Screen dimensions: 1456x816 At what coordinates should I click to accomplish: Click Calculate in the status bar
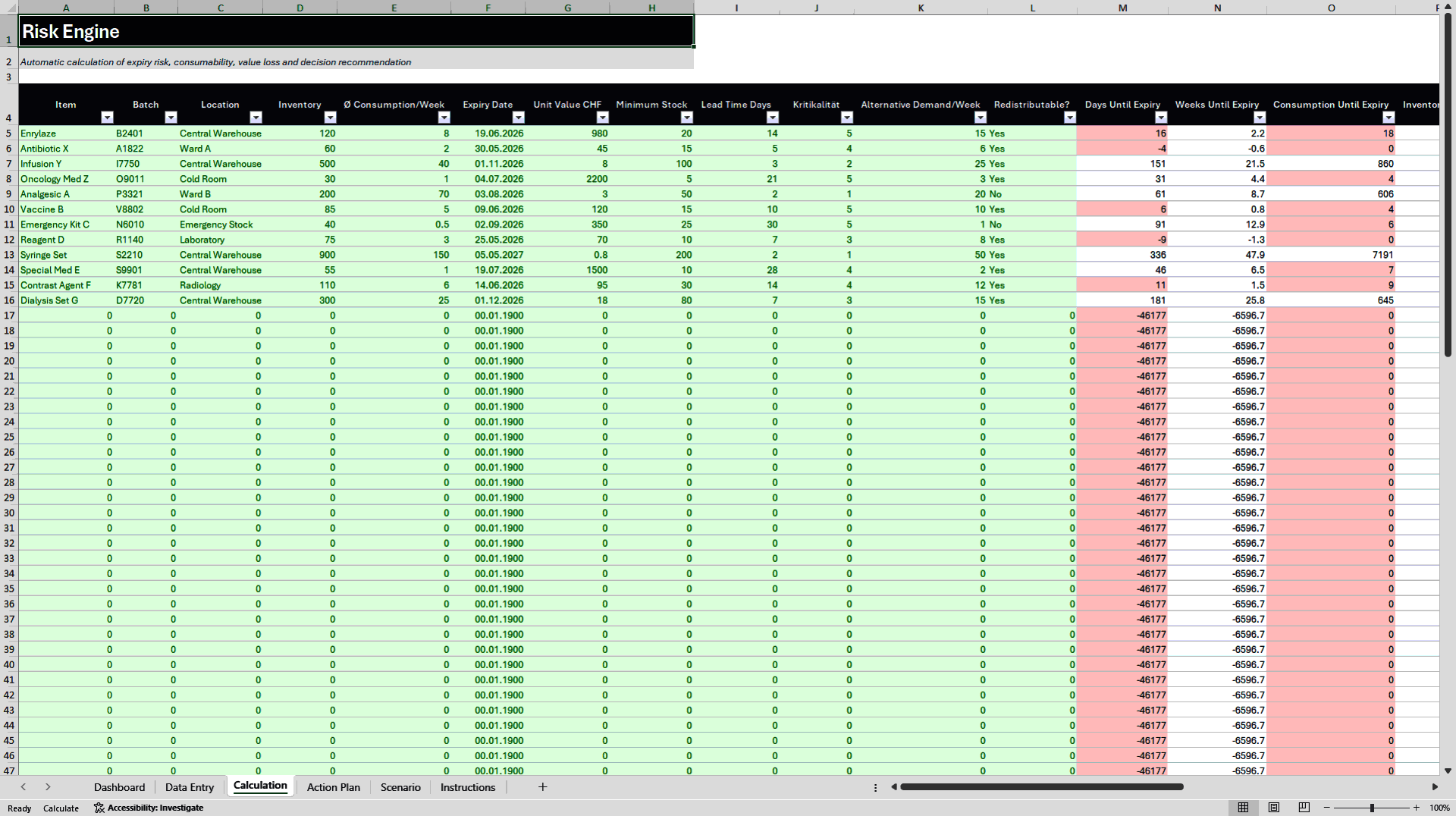(61, 808)
